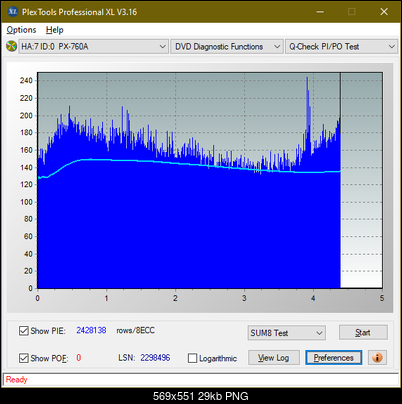
Task: Click the rows/8ECC label
Action: 135,330
